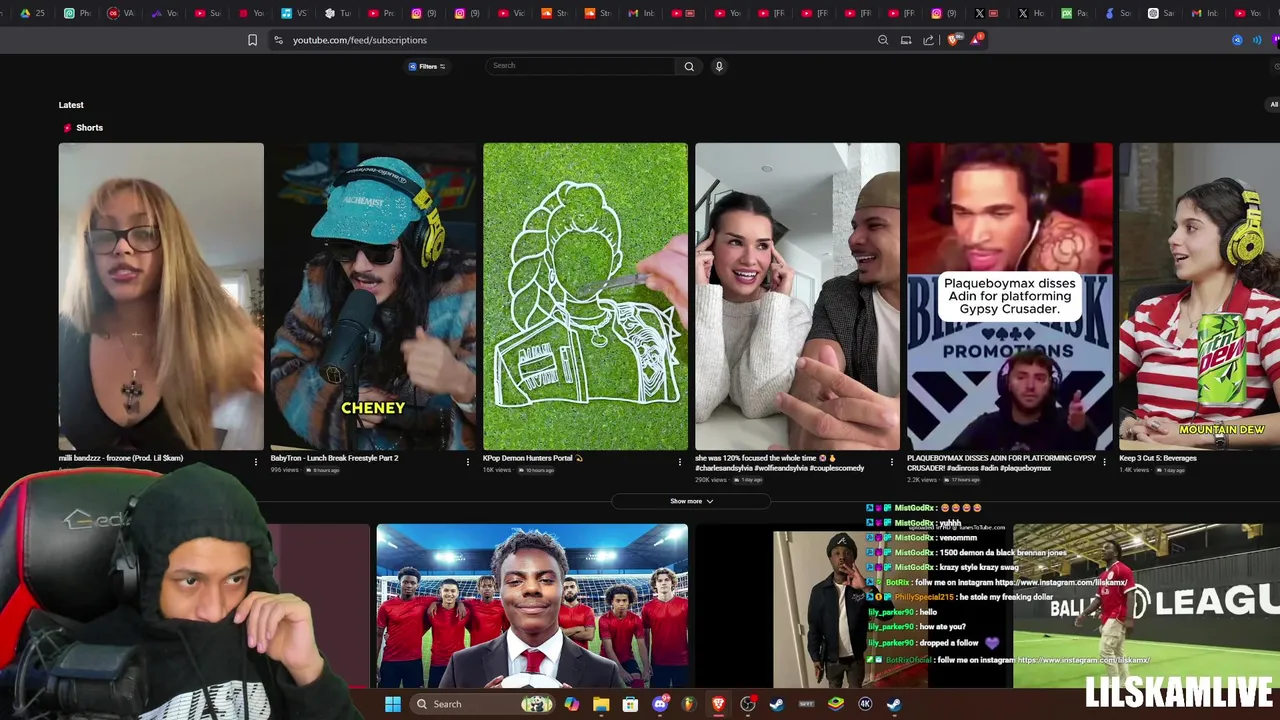Open options menu for KPop Demon Hunters short
The width and height of the screenshot is (1280, 720).
pyautogui.click(x=680, y=462)
